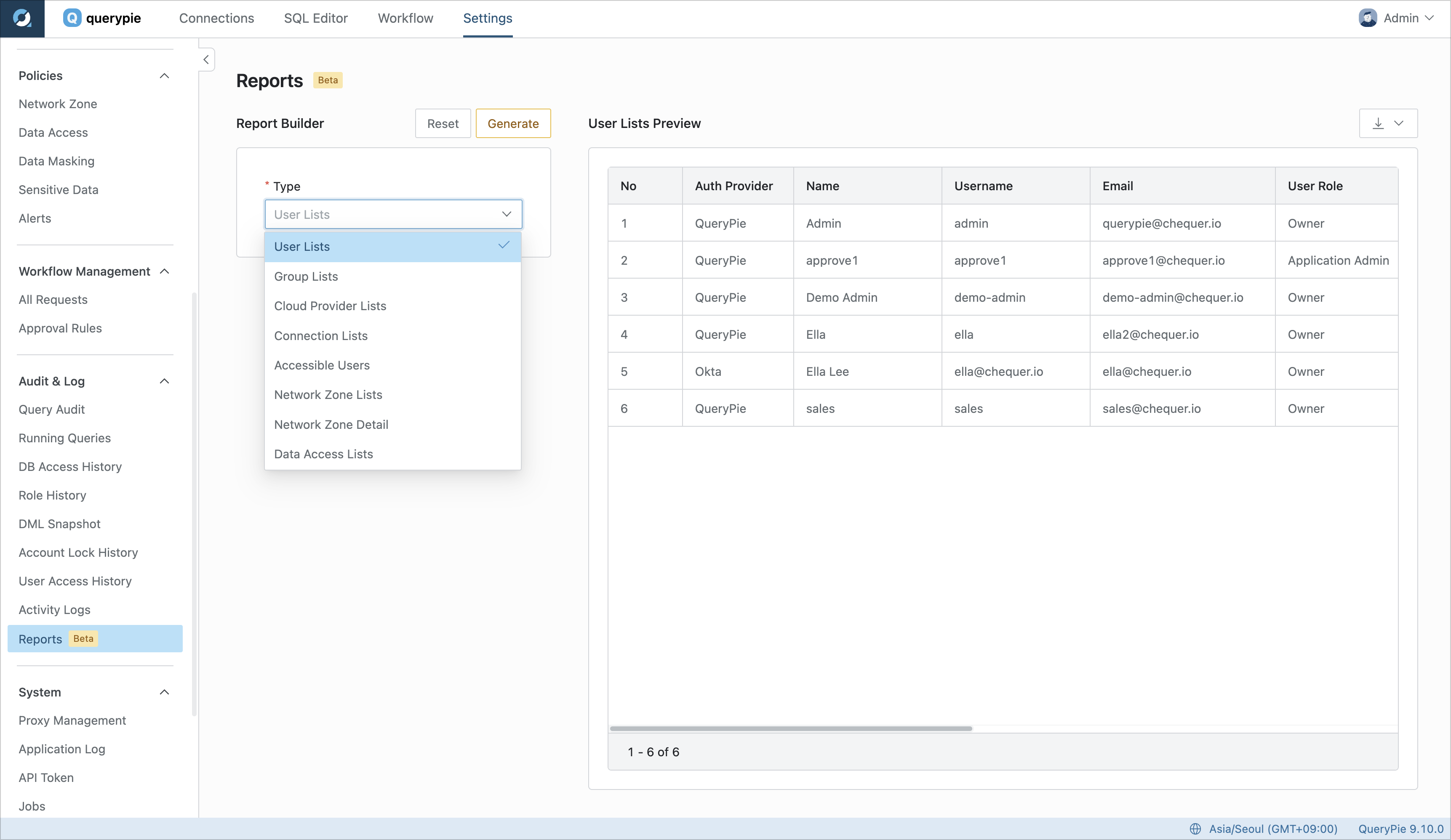Viewport: 1451px width, 840px height.
Task: Open the Connections tab
Action: pyautogui.click(x=216, y=19)
